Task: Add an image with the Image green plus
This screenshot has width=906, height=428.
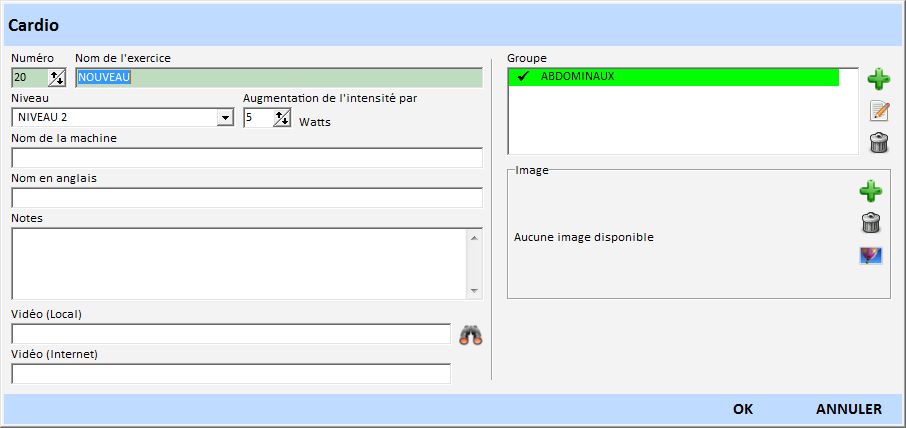Action: 870,191
